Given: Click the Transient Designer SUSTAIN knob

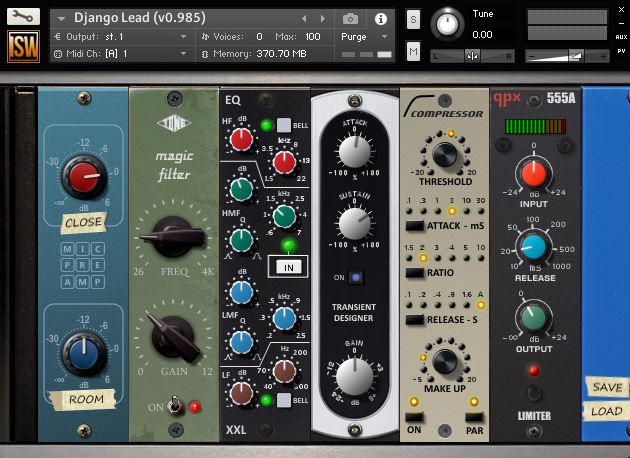Looking at the screenshot, I should pos(354,223).
